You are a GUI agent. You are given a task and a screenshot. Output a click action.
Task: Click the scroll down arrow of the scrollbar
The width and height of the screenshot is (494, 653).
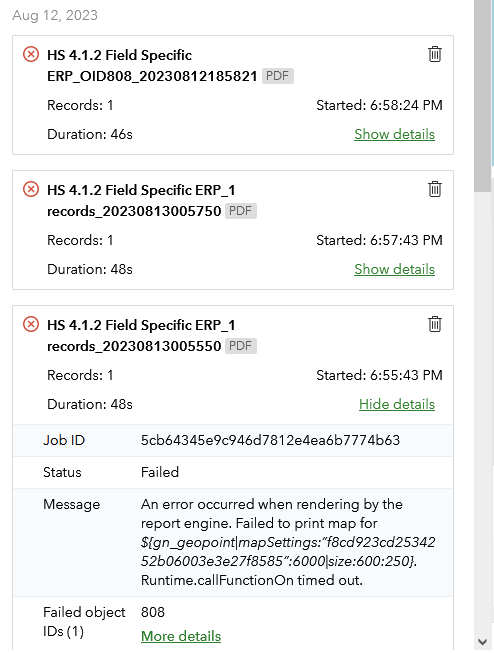pyautogui.click(x=482, y=642)
